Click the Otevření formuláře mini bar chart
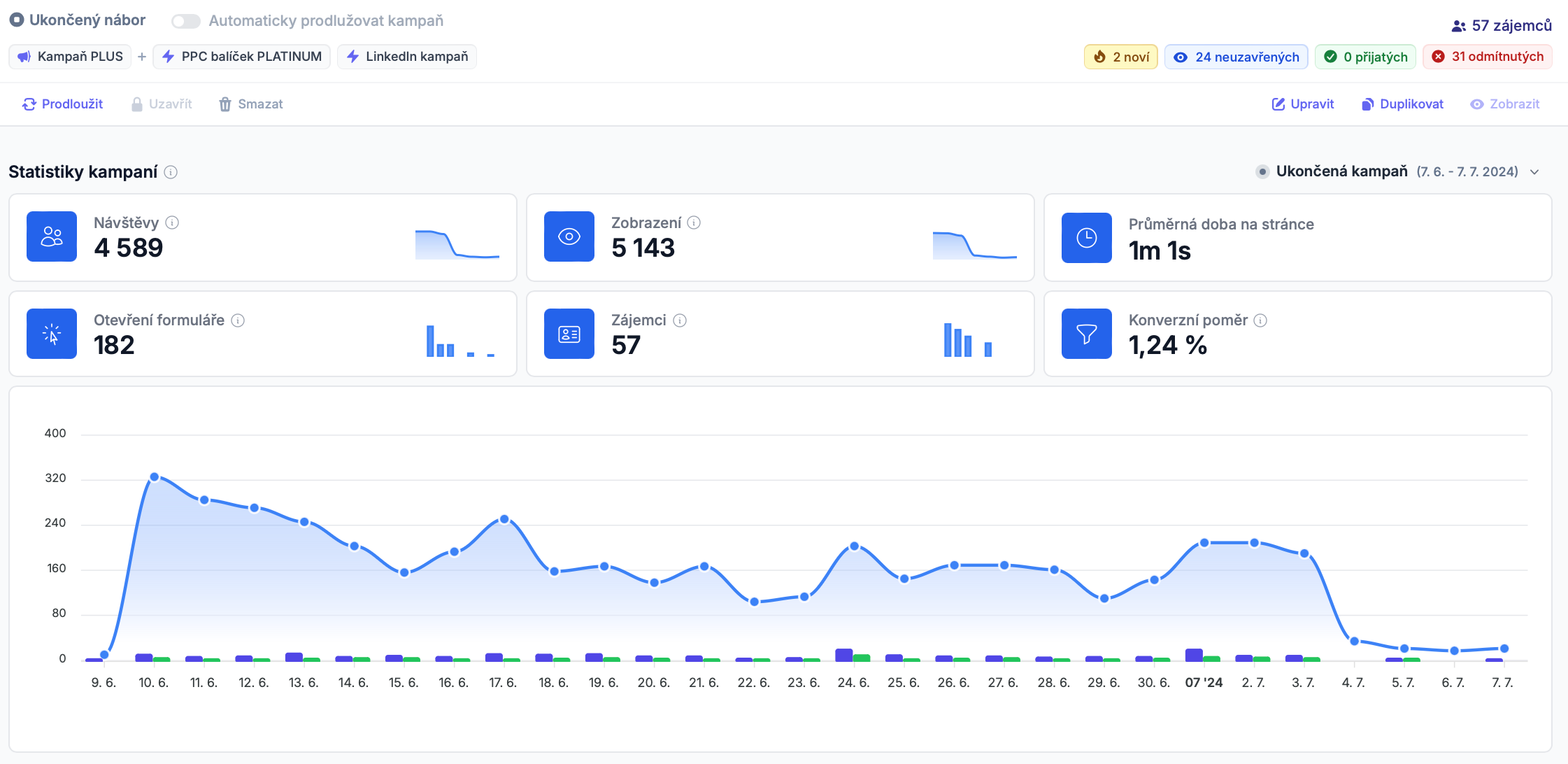The image size is (1568, 764). (x=461, y=341)
